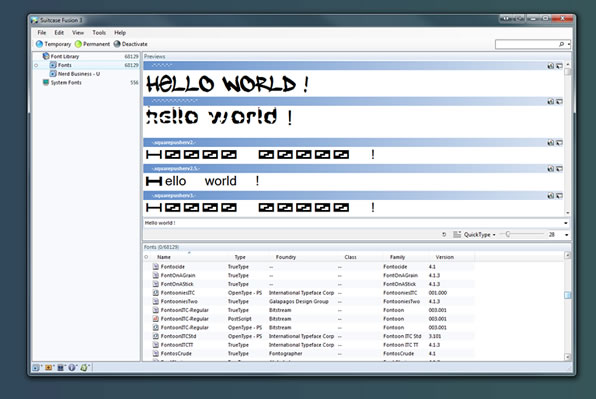Toggle activation circle beside Fonts set
Viewport: 596px width, 399px height.
[x=36, y=65]
